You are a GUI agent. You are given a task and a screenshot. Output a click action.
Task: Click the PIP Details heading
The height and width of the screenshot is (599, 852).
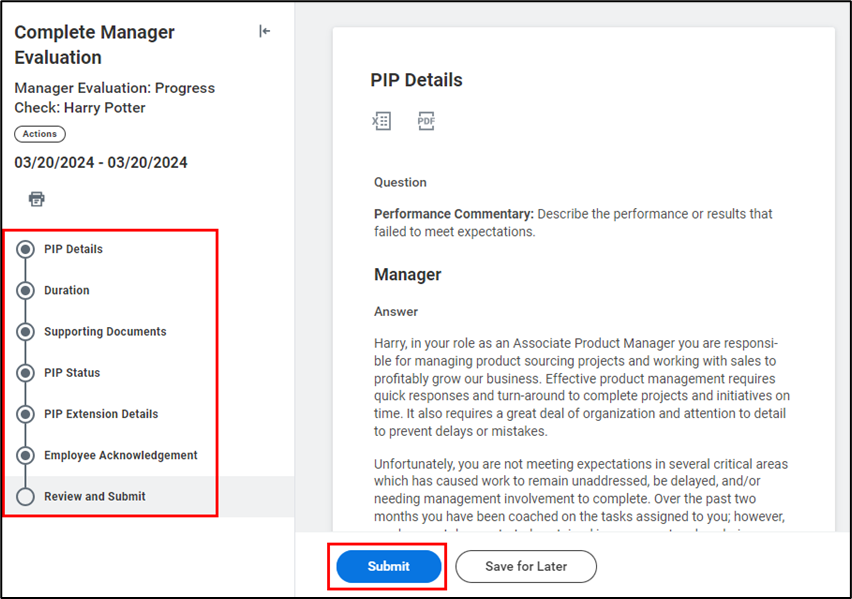pos(416,80)
